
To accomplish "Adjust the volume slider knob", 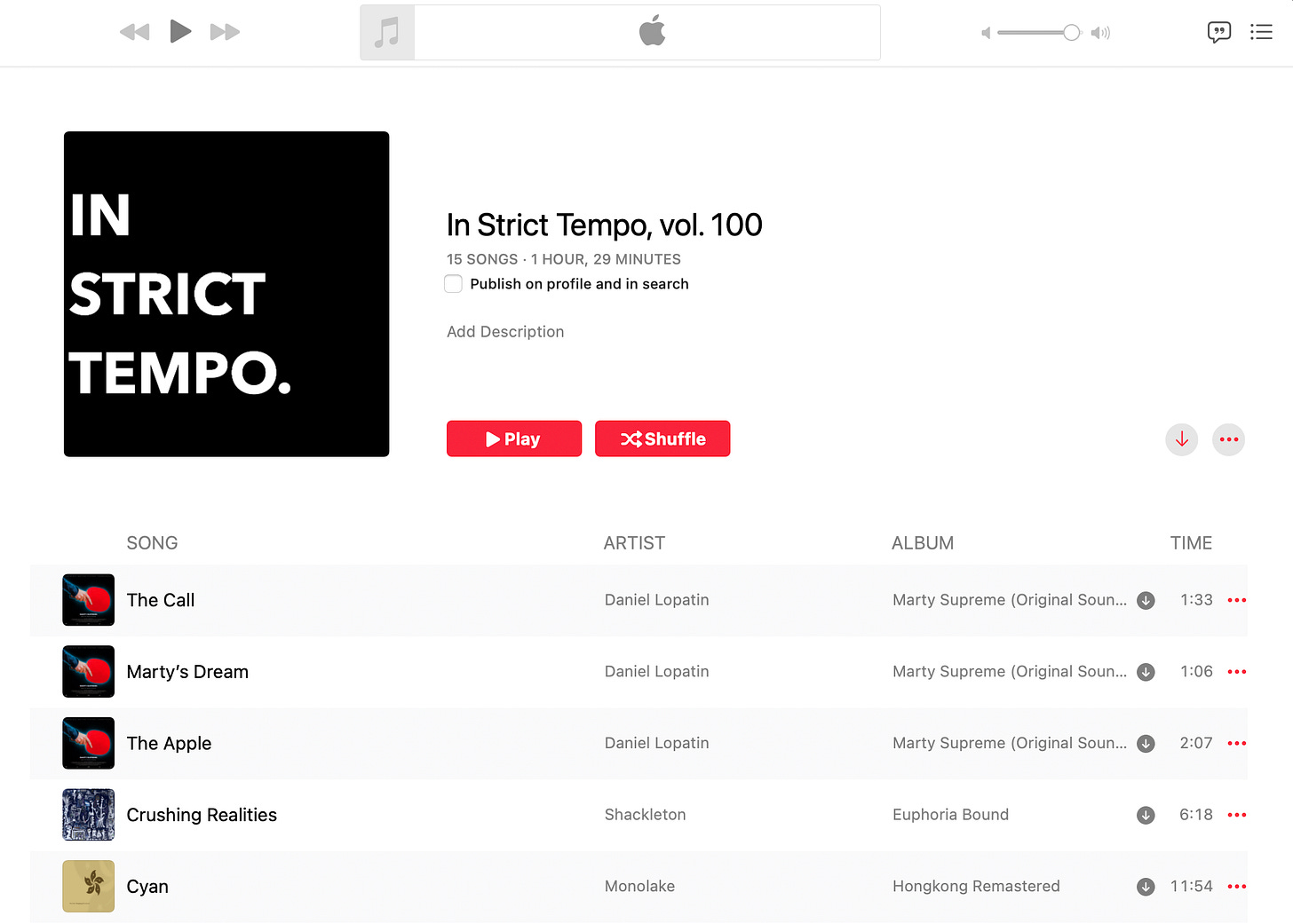I will tap(1072, 33).
